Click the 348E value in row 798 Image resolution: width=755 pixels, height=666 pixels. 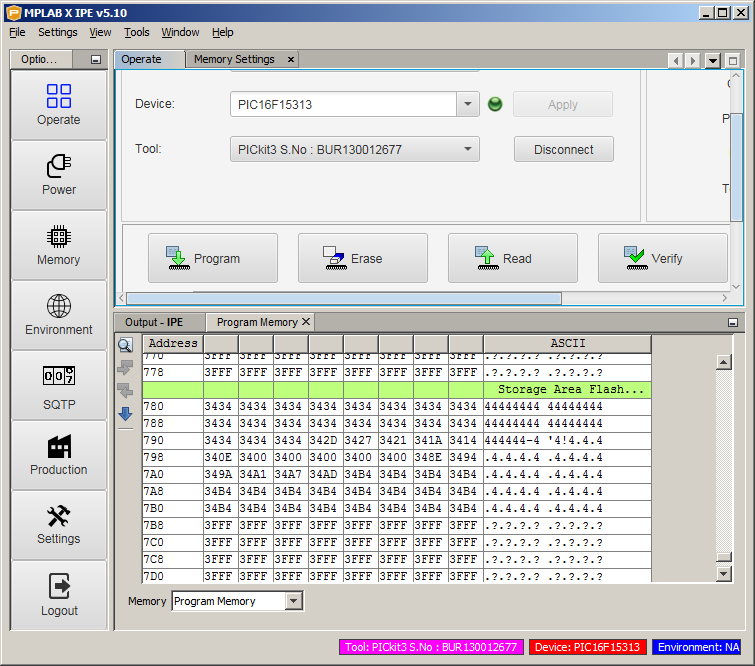pos(428,457)
